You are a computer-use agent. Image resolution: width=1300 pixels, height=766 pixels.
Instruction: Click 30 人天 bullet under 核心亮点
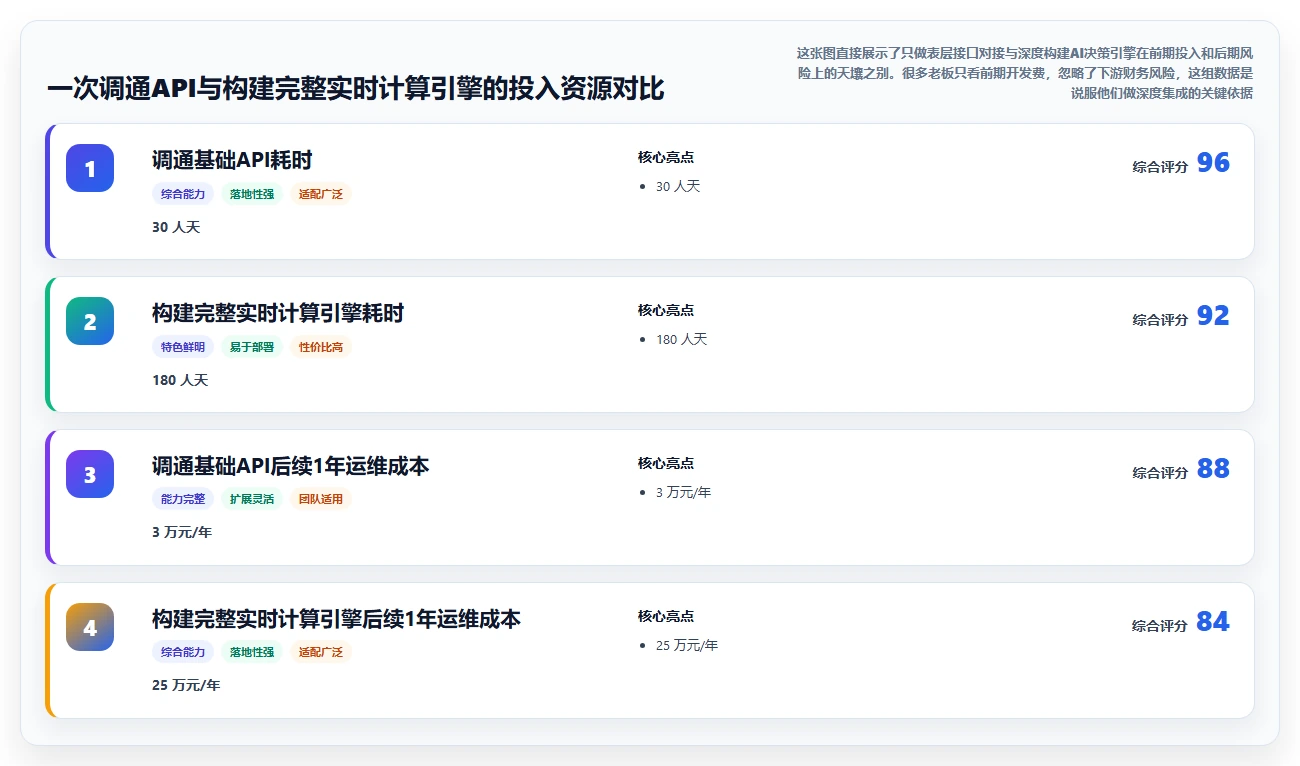pyautogui.click(x=678, y=186)
